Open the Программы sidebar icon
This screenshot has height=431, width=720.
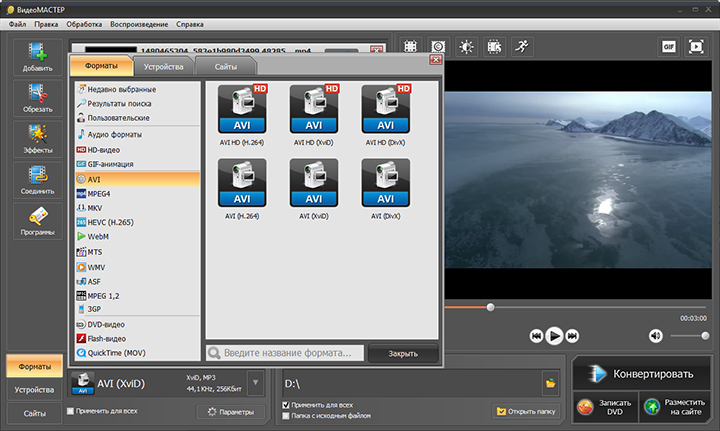tap(38, 221)
